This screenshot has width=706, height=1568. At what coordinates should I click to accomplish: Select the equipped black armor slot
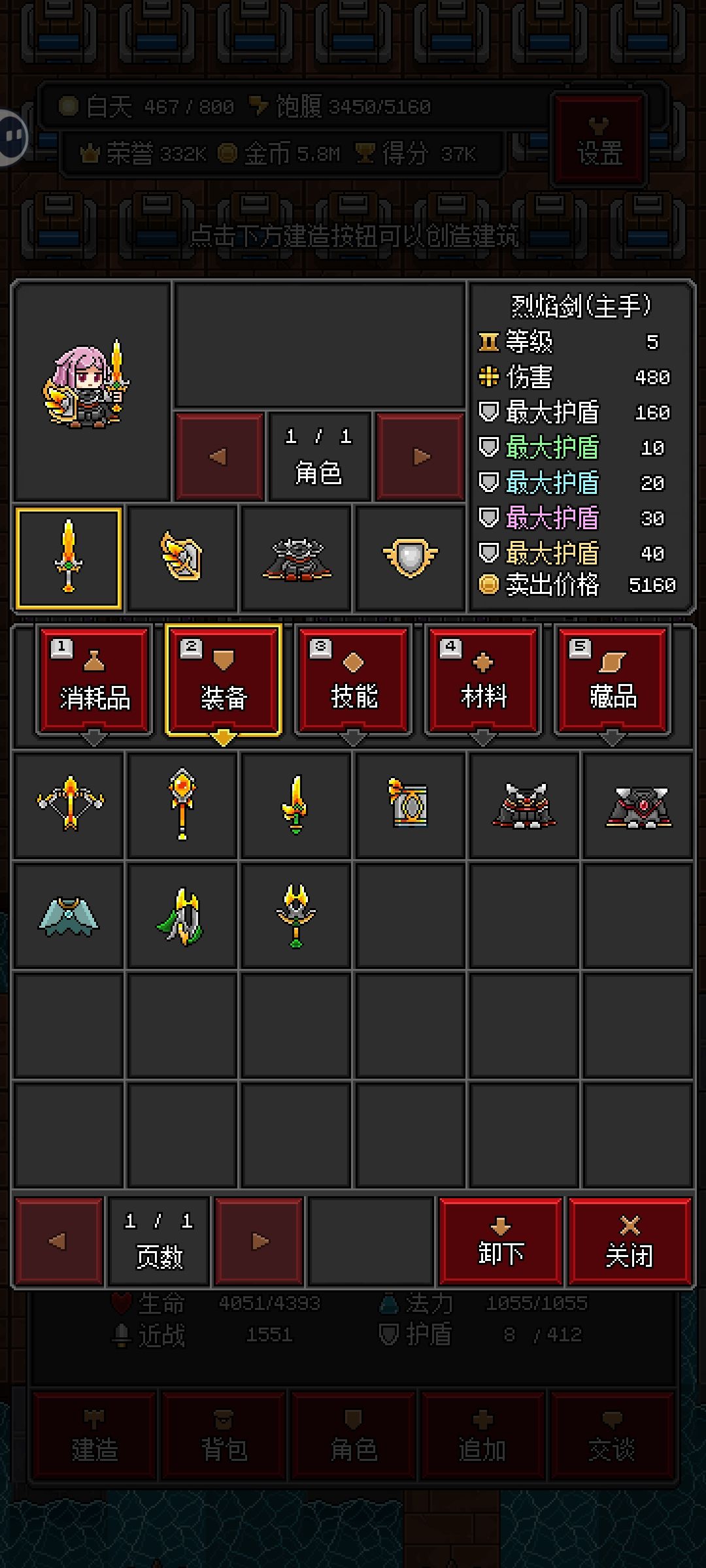296,558
